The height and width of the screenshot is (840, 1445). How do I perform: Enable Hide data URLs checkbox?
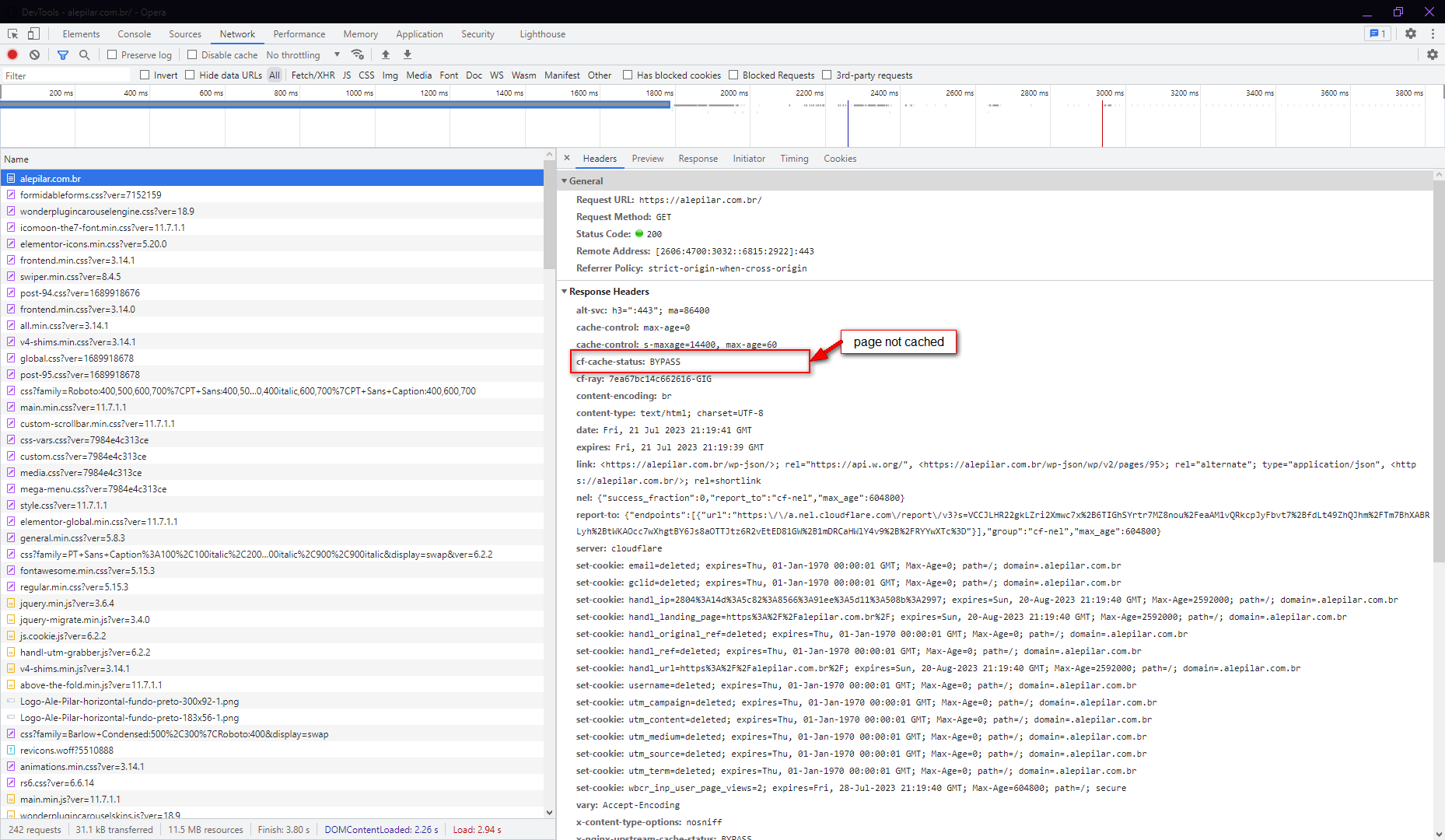(x=190, y=75)
